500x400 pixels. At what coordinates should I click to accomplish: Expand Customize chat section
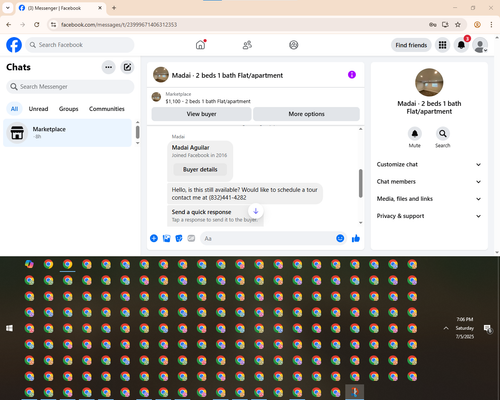[x=429, y=164]
